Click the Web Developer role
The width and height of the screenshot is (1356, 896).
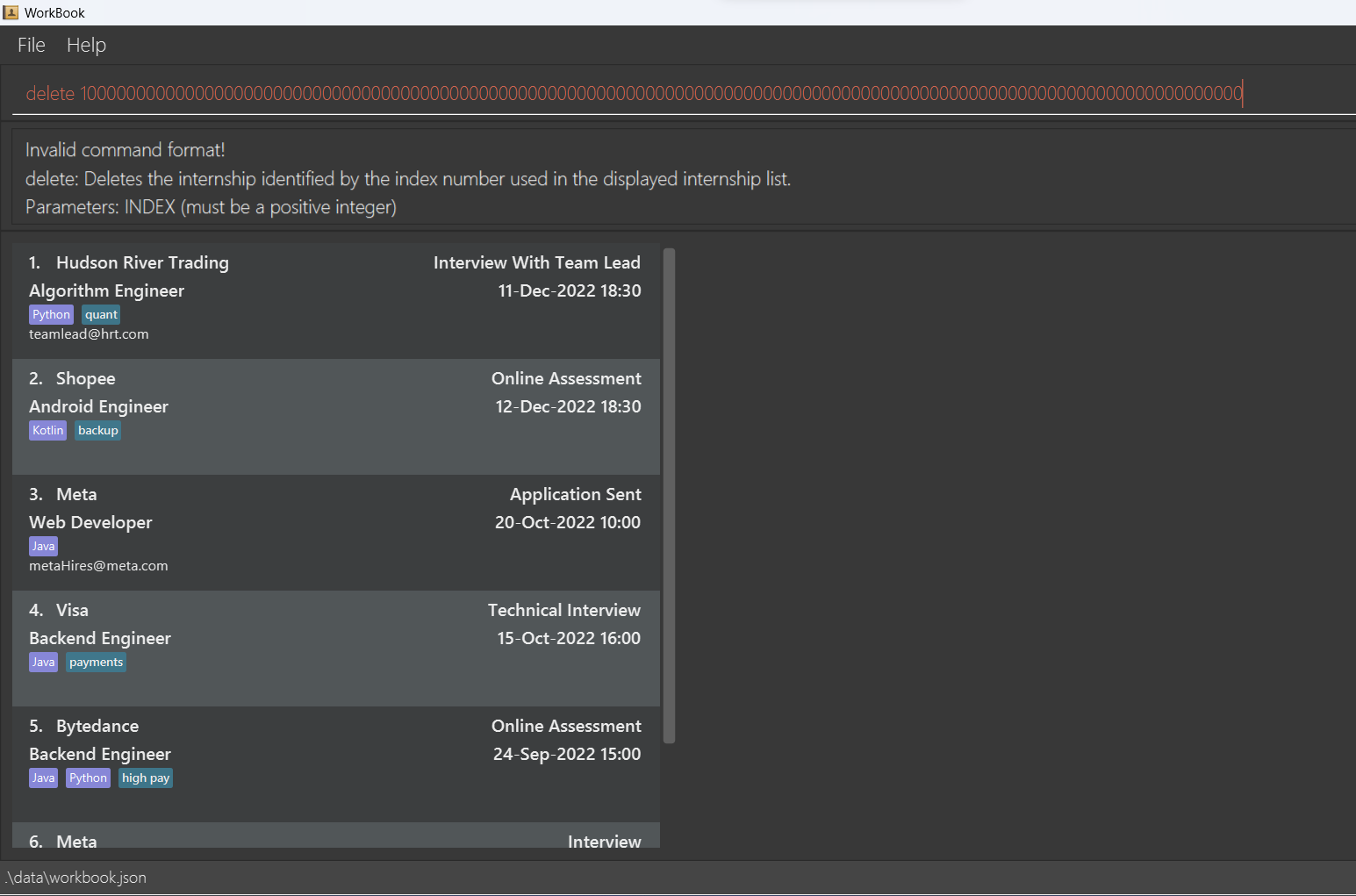click(x=90, y=522)
